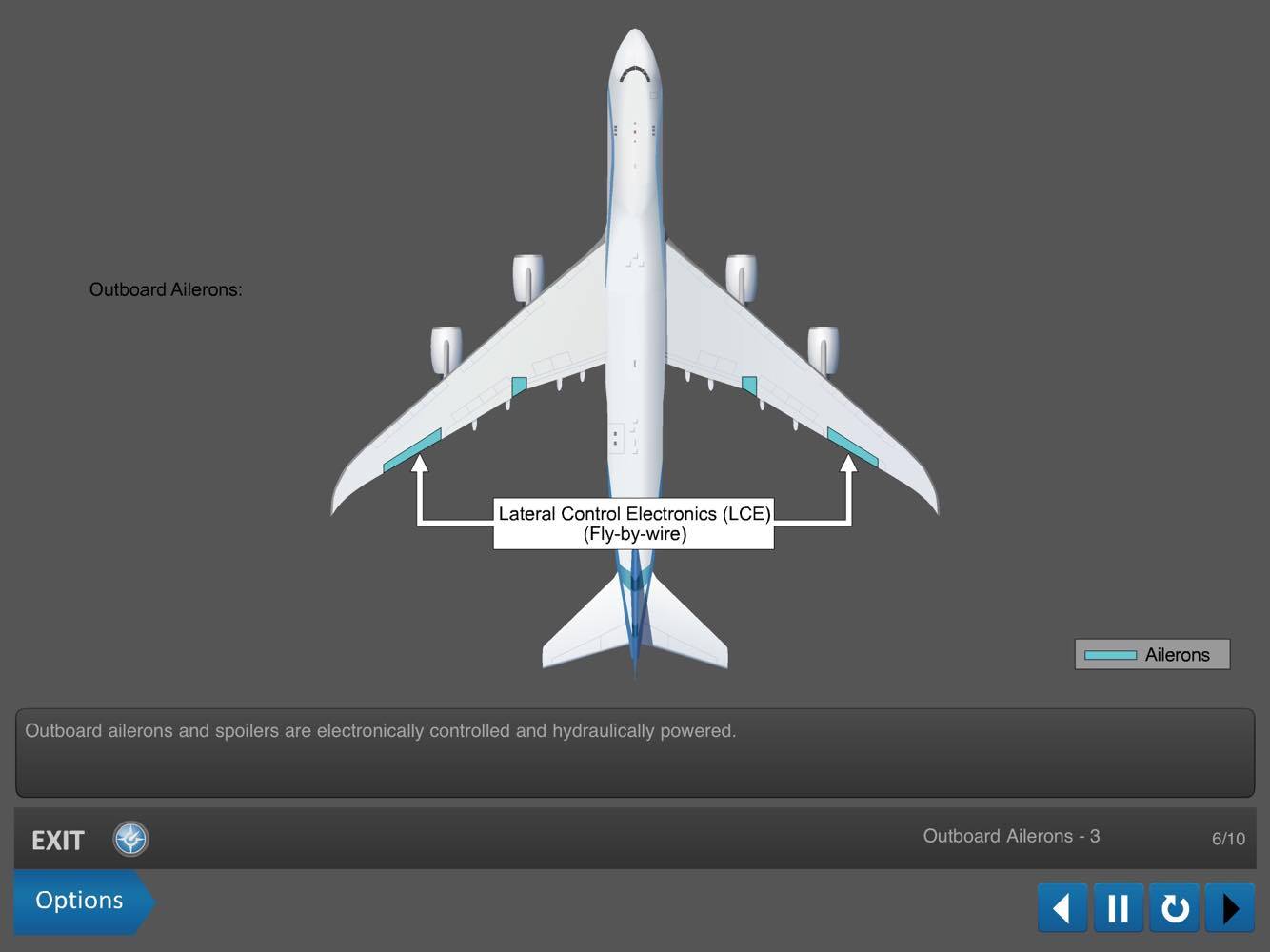1270x952 pixels.
Task: Advance to the next slide arrow
Action: 1230,907
